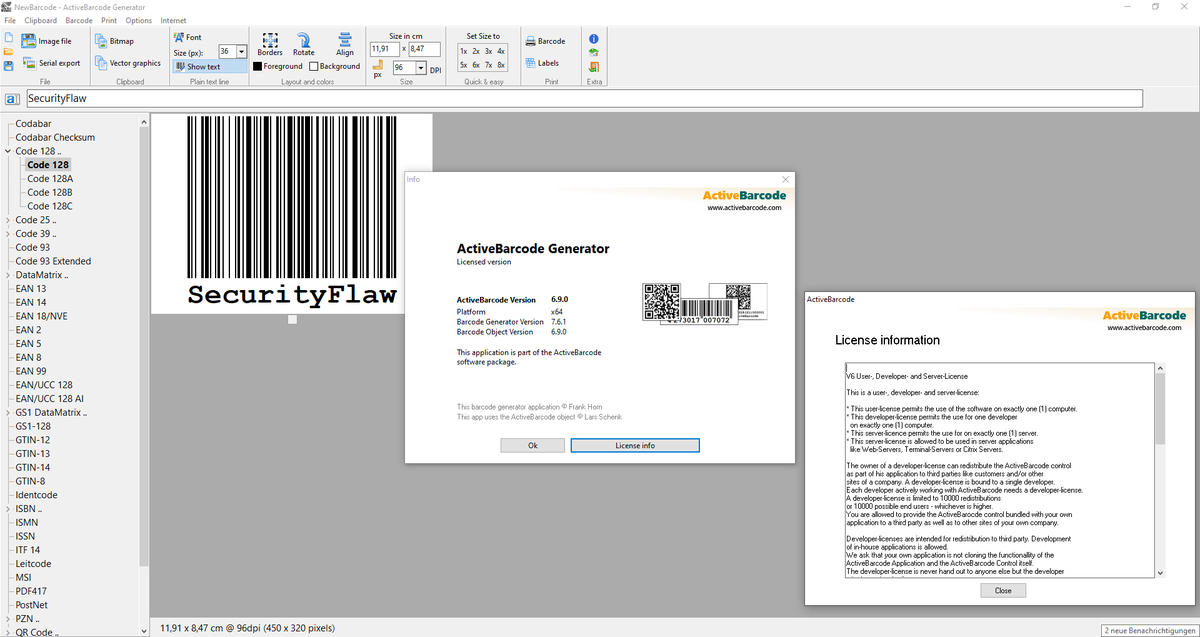
Task: Select Codabar Checksum barcode type
Action: [55, 137]
